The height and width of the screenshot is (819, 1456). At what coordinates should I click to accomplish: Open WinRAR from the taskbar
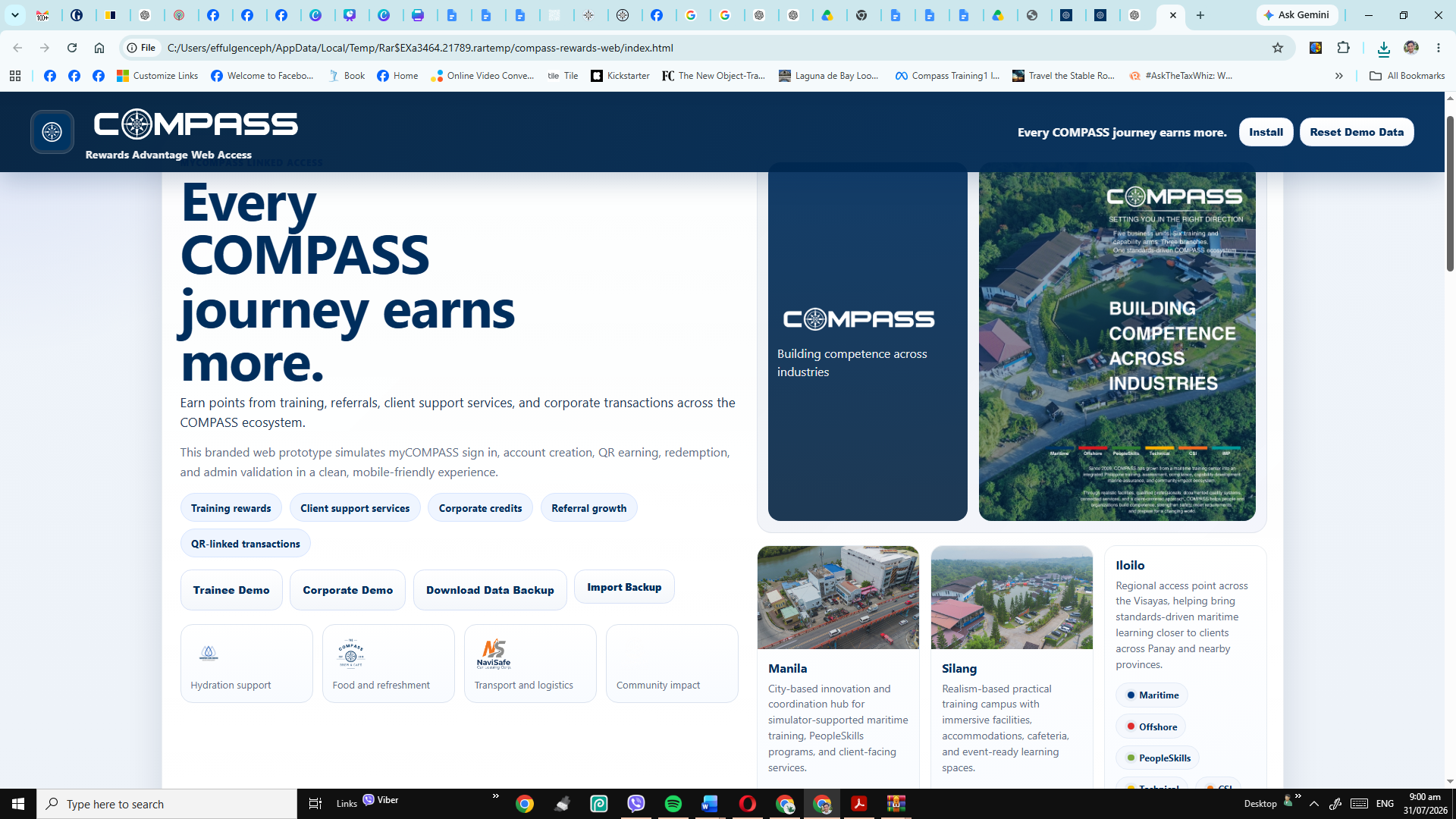[896, 804]
